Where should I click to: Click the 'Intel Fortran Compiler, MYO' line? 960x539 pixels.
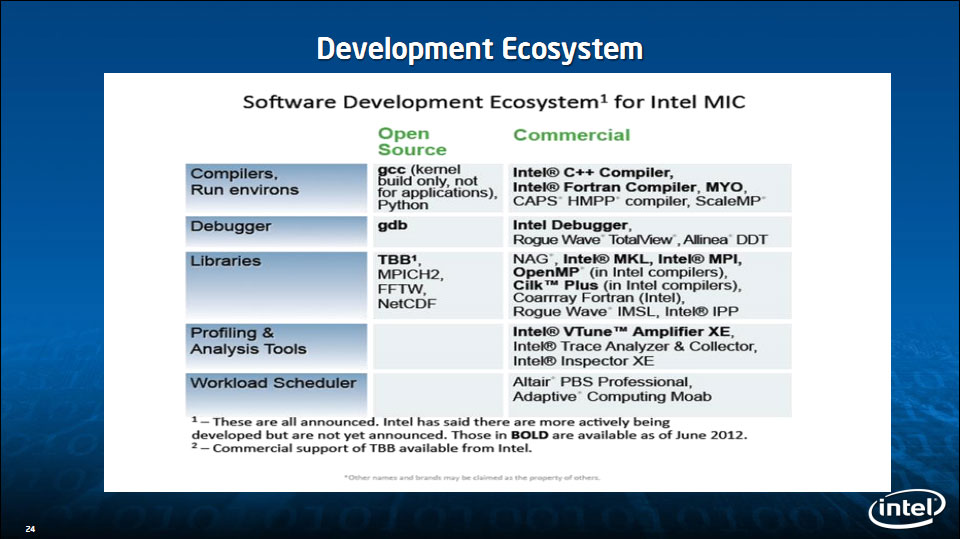pos(629,187)
